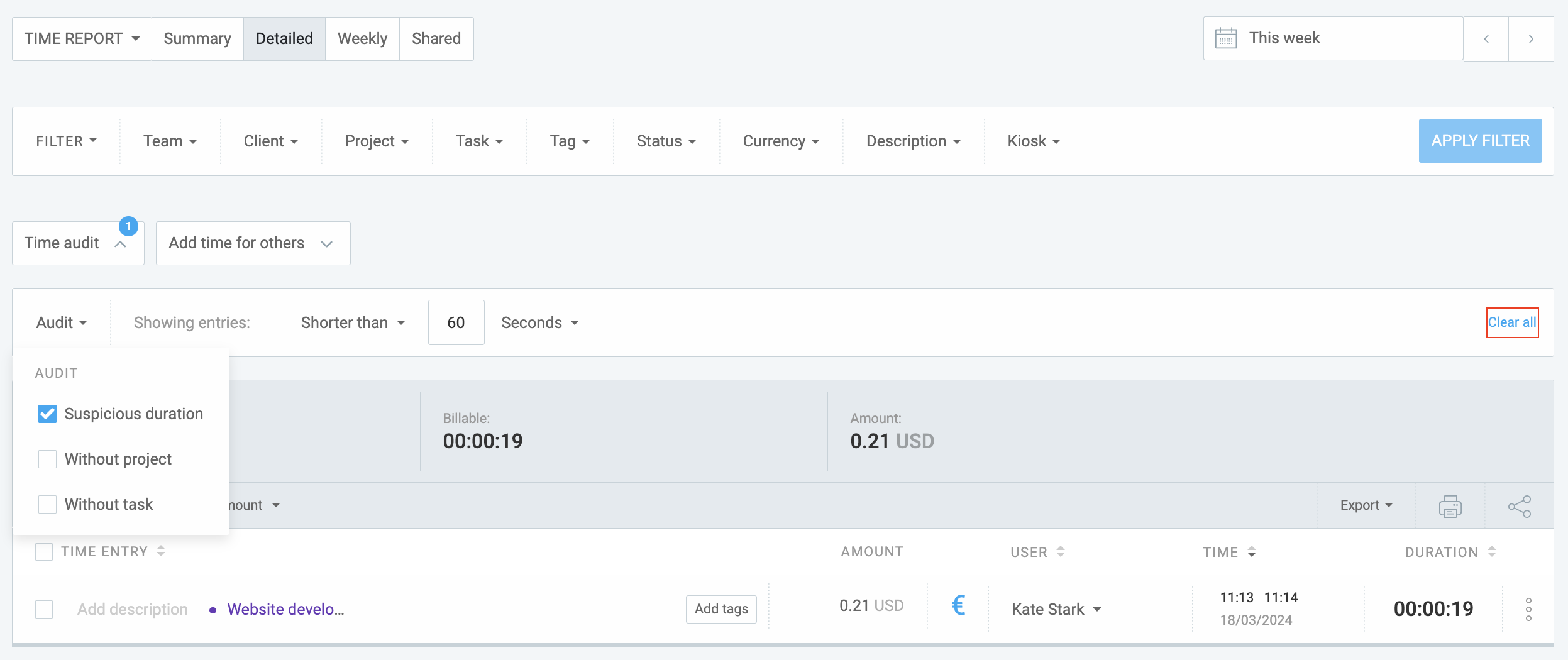1568x660 pixels.
Task: Click the euro billable icon
Action: (x=958, y=606)
